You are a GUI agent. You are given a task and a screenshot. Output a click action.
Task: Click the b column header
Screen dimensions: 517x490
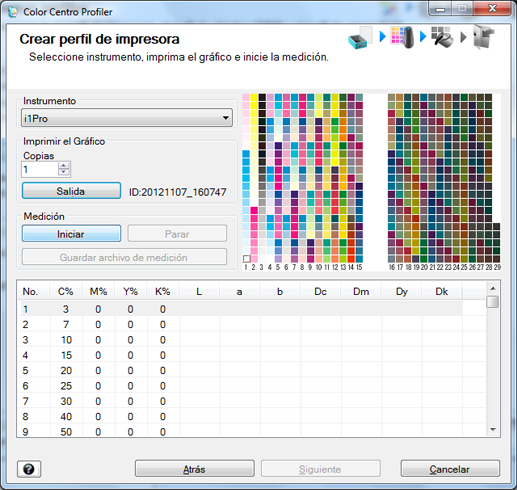pos(280,291)
